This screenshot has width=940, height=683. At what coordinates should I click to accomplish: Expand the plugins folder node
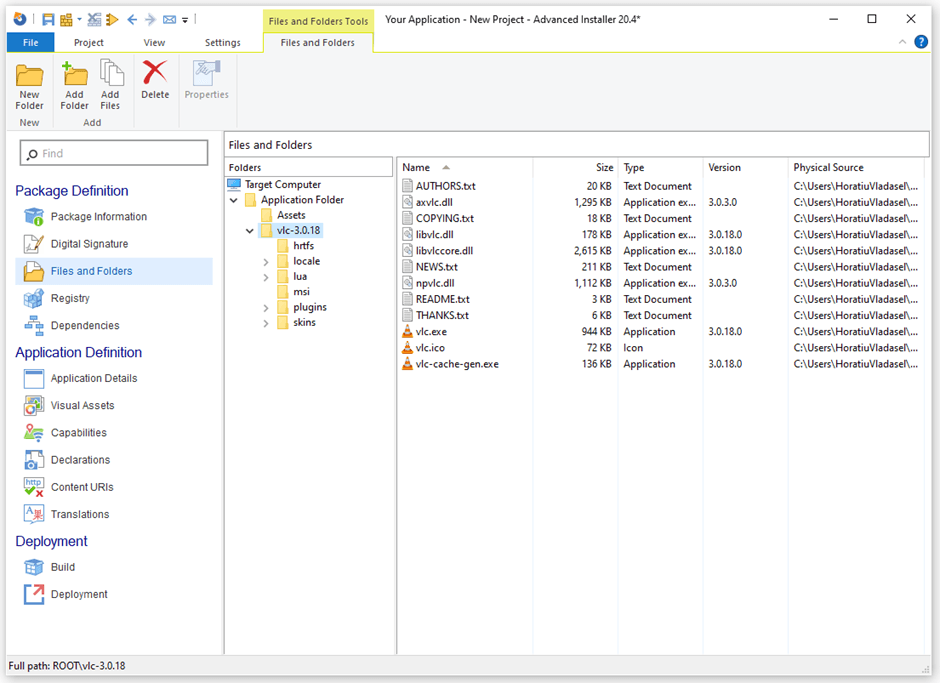point(266,308)
